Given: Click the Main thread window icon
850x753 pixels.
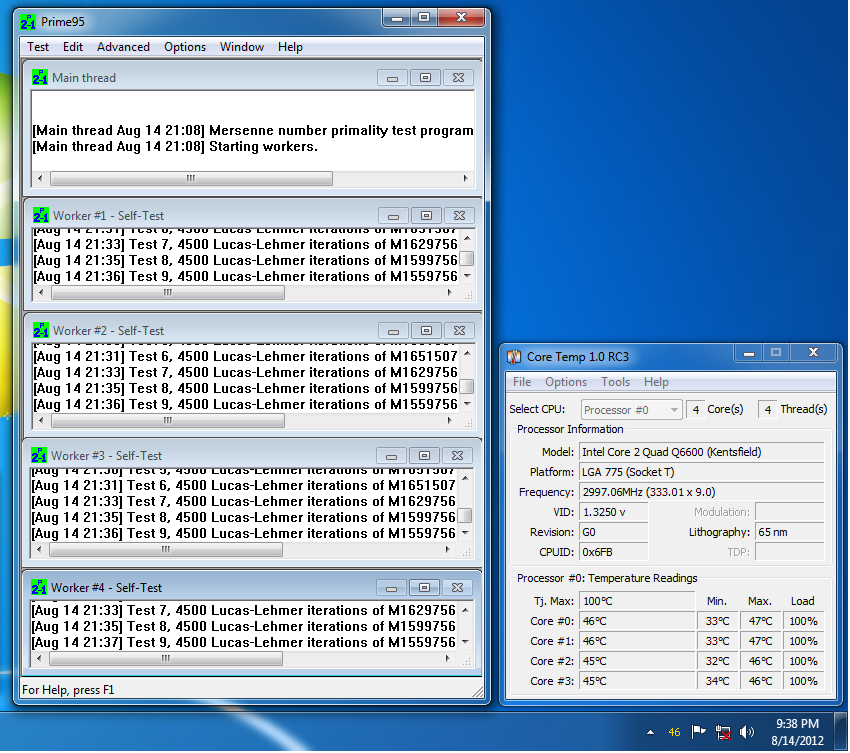Looking at the screenshot, I should coord(40,78).
